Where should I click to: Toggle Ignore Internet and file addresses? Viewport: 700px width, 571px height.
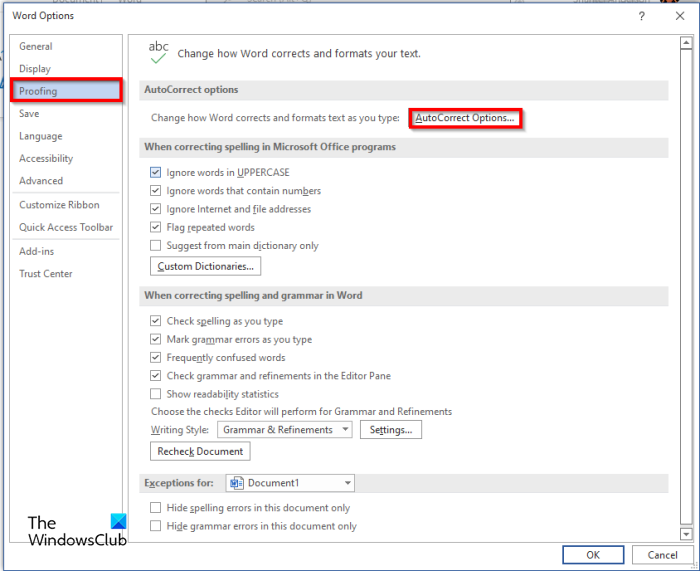[x=155, y=209]
